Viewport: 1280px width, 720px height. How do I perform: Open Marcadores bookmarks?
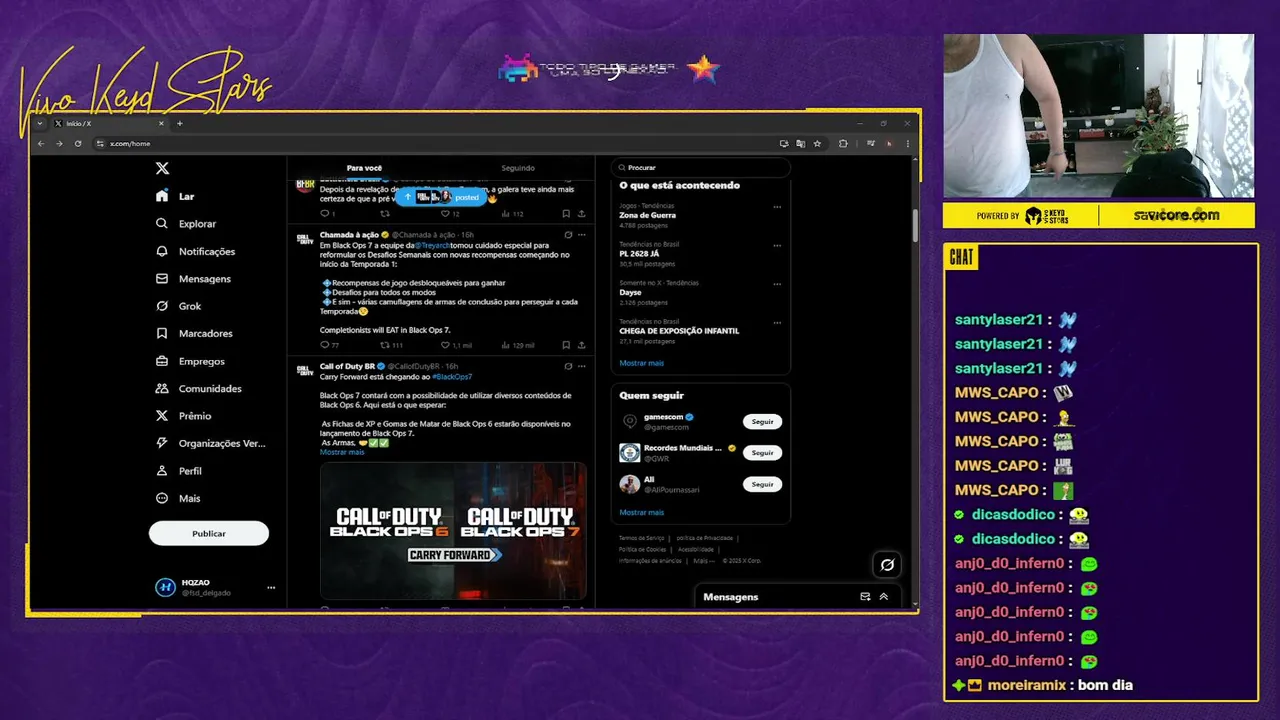pos(194,333)
